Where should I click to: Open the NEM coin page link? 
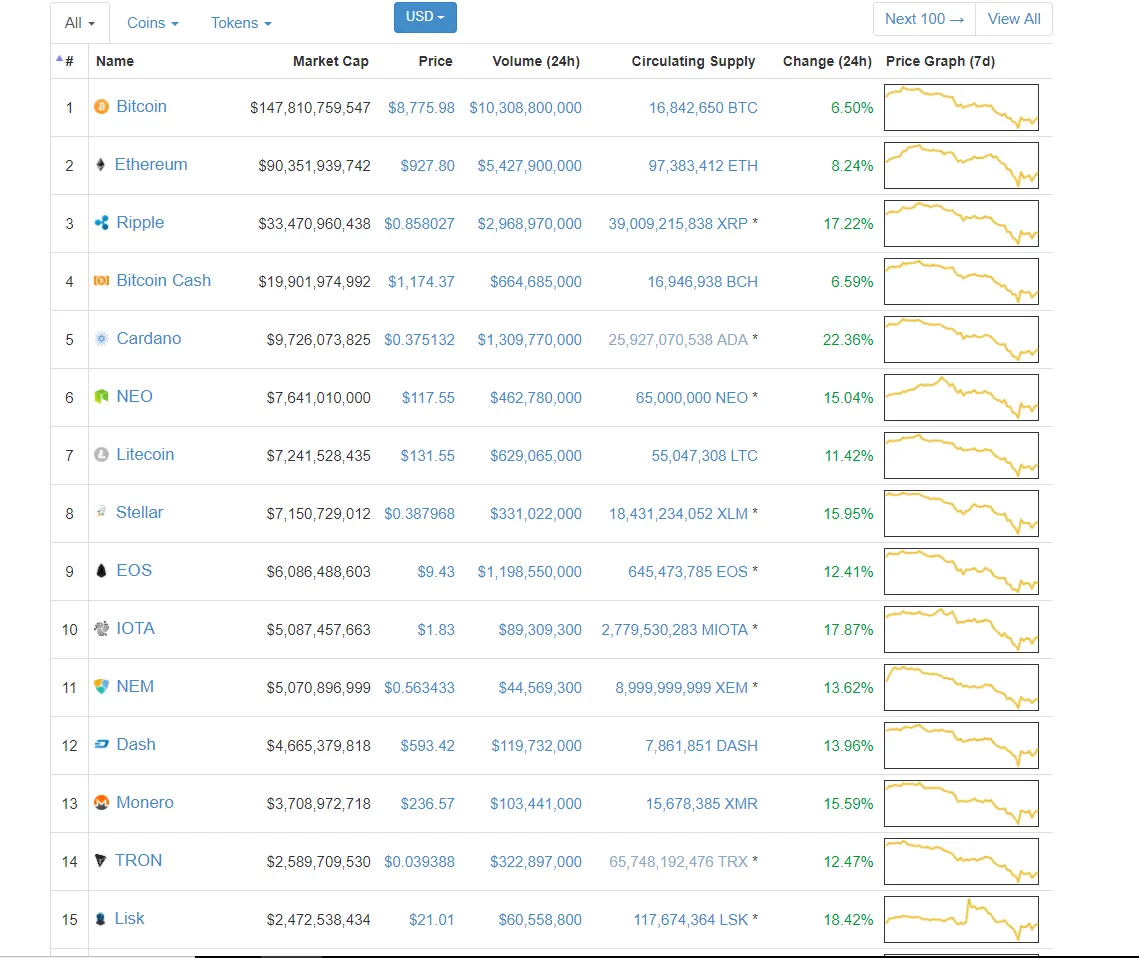[135, 686]
